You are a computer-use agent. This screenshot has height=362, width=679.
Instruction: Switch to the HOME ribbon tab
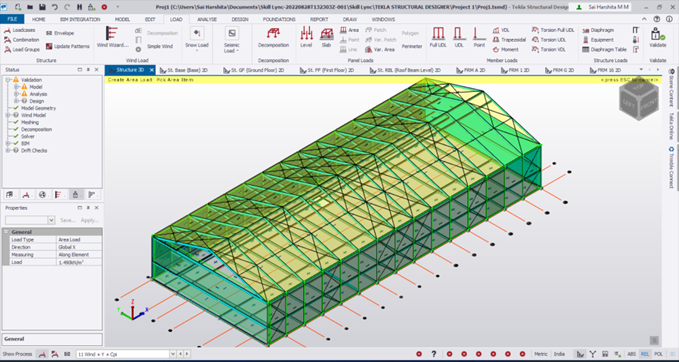[x=39, y=19]
